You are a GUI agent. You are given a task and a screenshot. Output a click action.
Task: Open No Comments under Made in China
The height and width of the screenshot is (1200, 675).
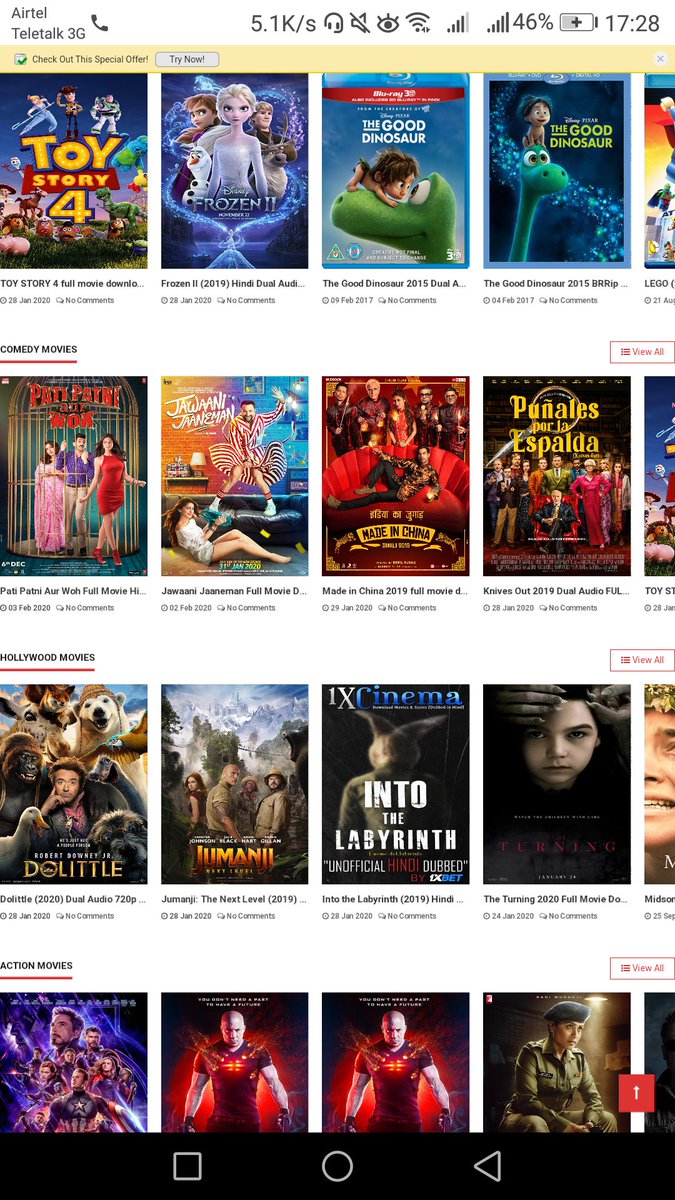(407, 608)
